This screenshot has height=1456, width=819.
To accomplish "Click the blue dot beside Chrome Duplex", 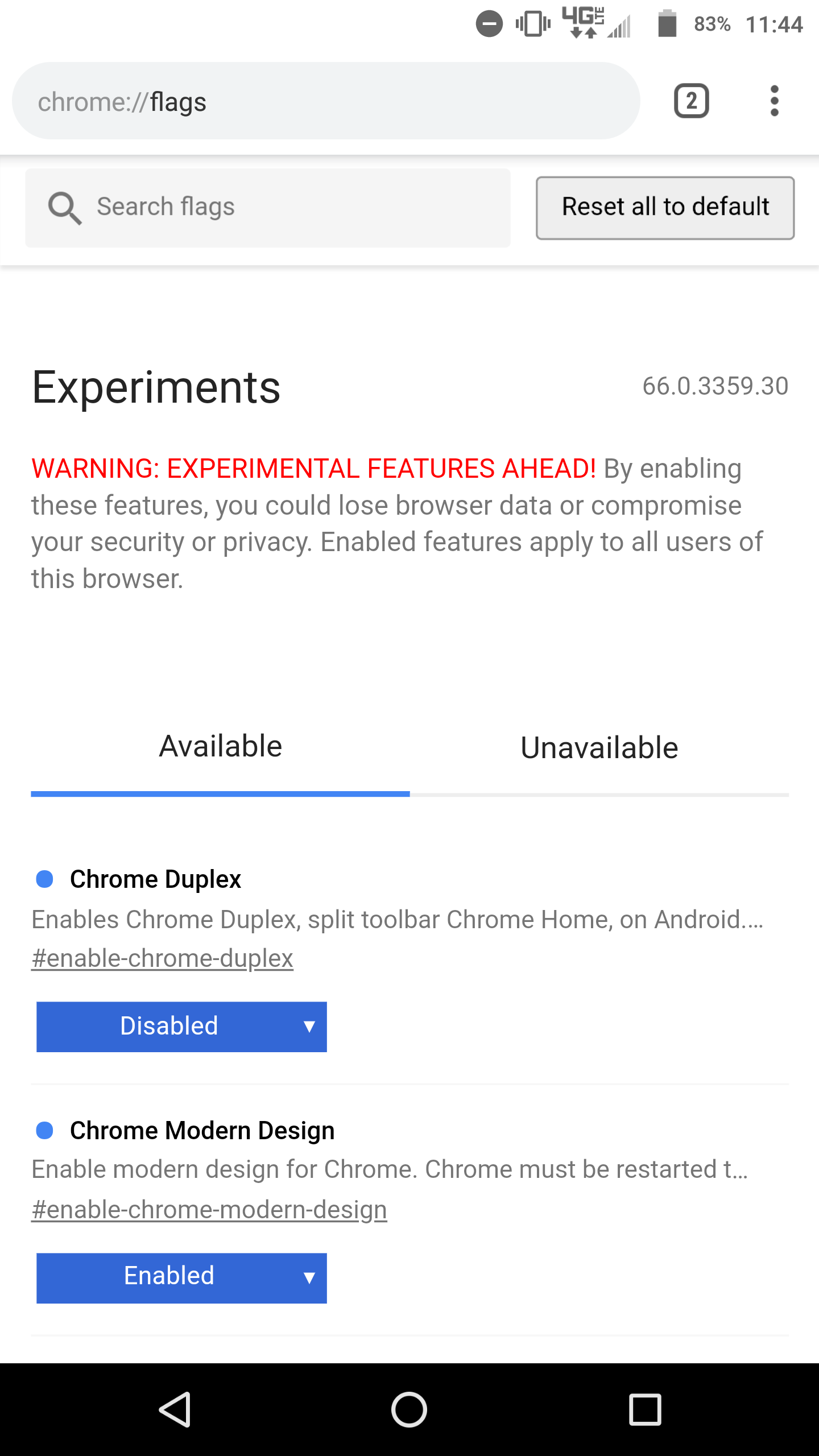I will click(44, 878).
